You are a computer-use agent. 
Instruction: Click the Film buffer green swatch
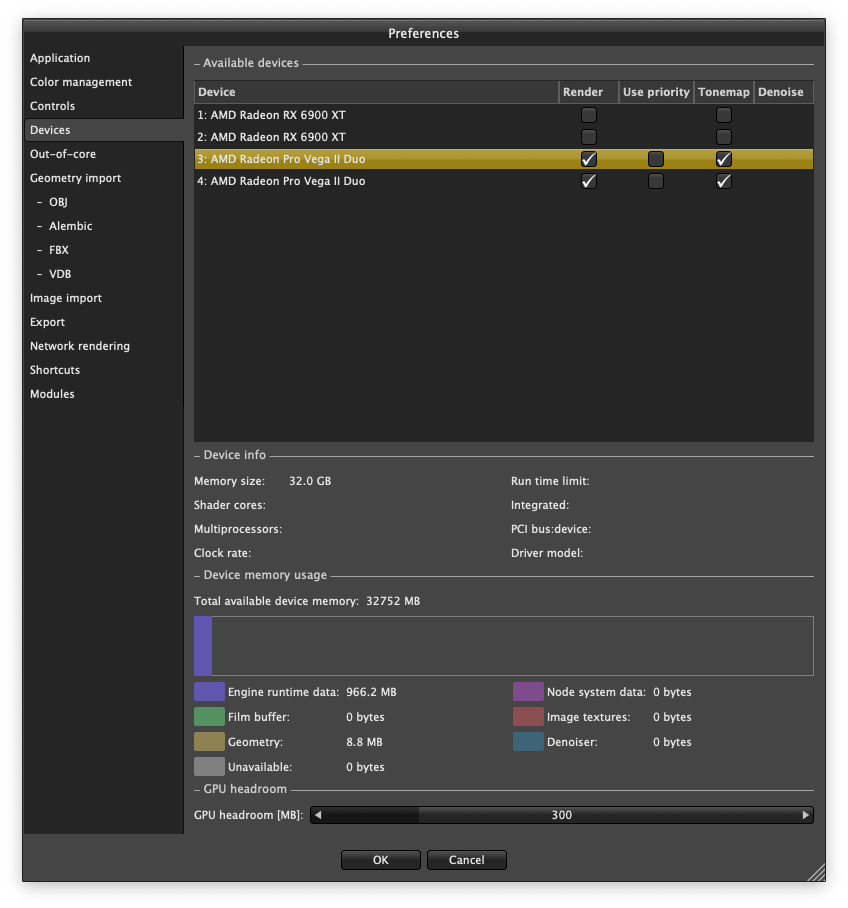pos(209,717)
